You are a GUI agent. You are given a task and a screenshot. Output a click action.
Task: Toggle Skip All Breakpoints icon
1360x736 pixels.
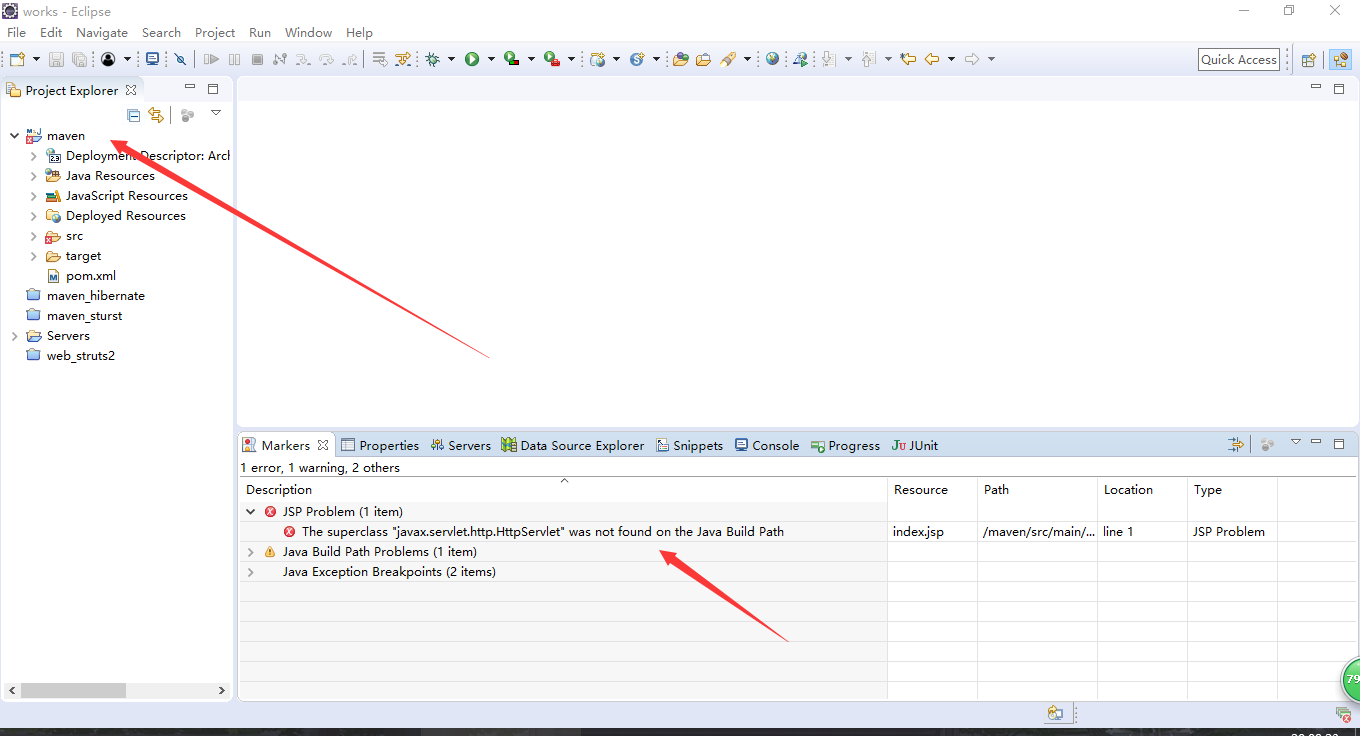[x=180, y=59]
